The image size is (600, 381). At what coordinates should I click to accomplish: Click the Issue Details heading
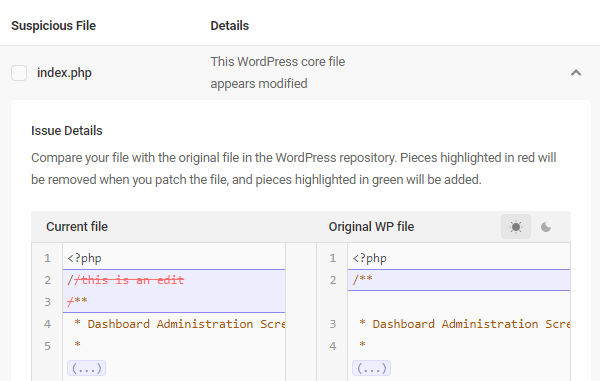[67, 131]
